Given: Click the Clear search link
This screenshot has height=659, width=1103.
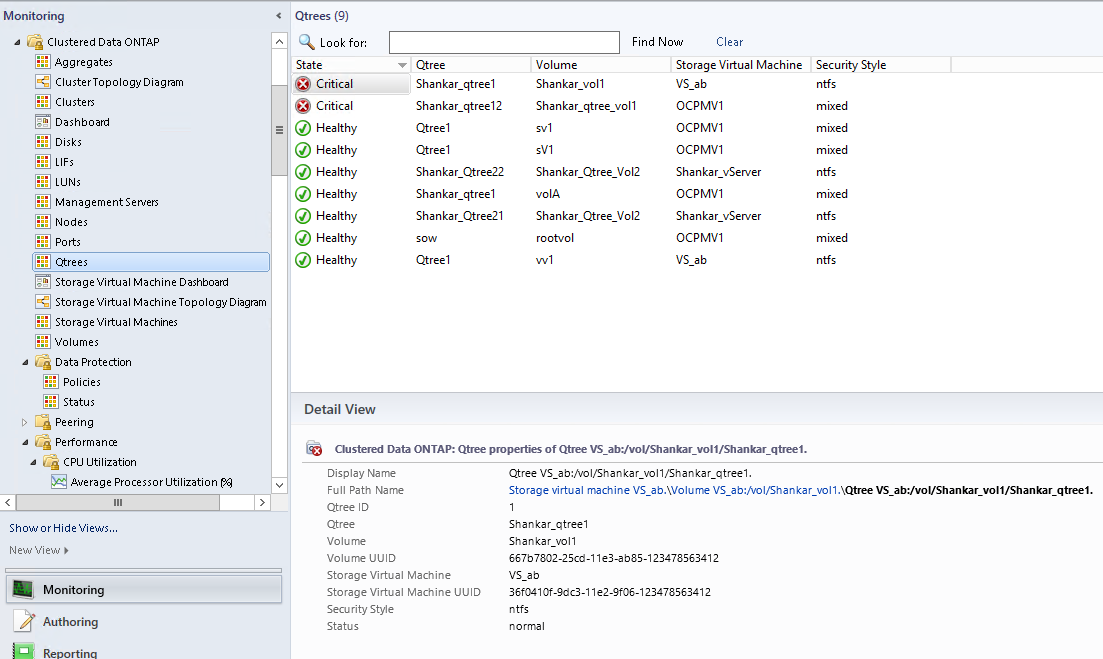Looking at the screenshot, I should (x=729, y=42).
